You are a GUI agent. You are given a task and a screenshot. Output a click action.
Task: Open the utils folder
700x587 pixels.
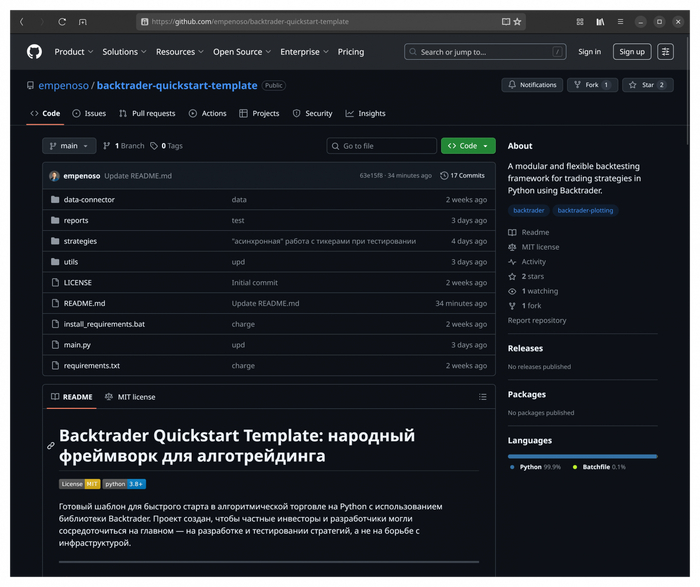point(71,262)
